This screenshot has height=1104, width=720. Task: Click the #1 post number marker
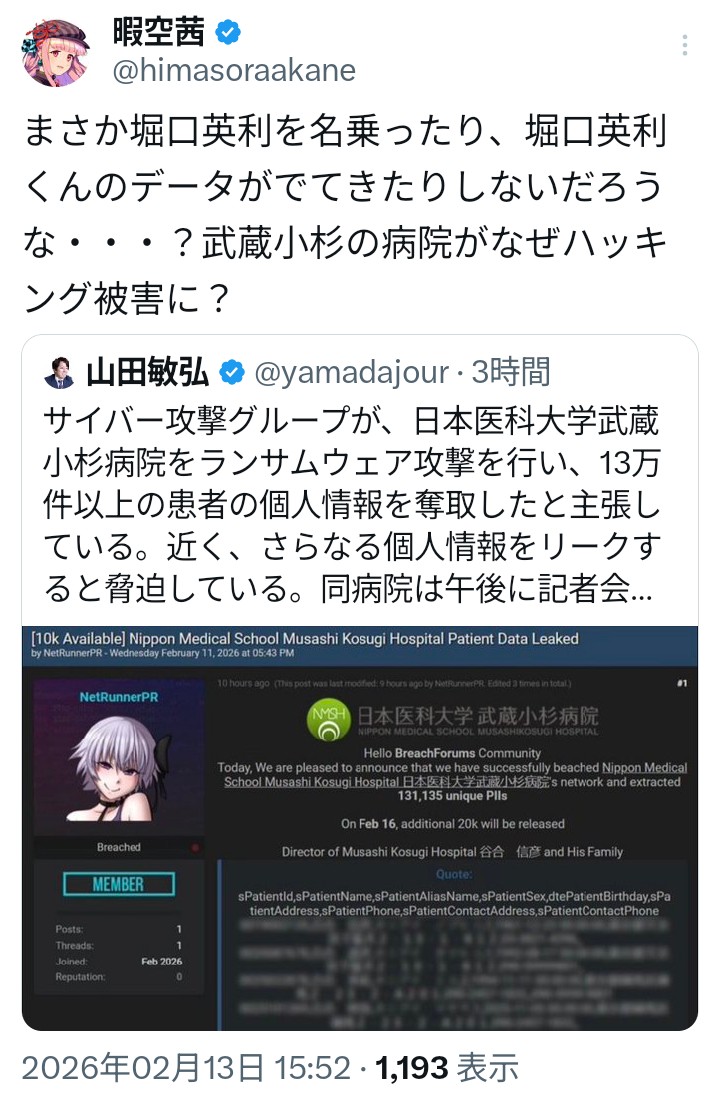tap(681, 683)
